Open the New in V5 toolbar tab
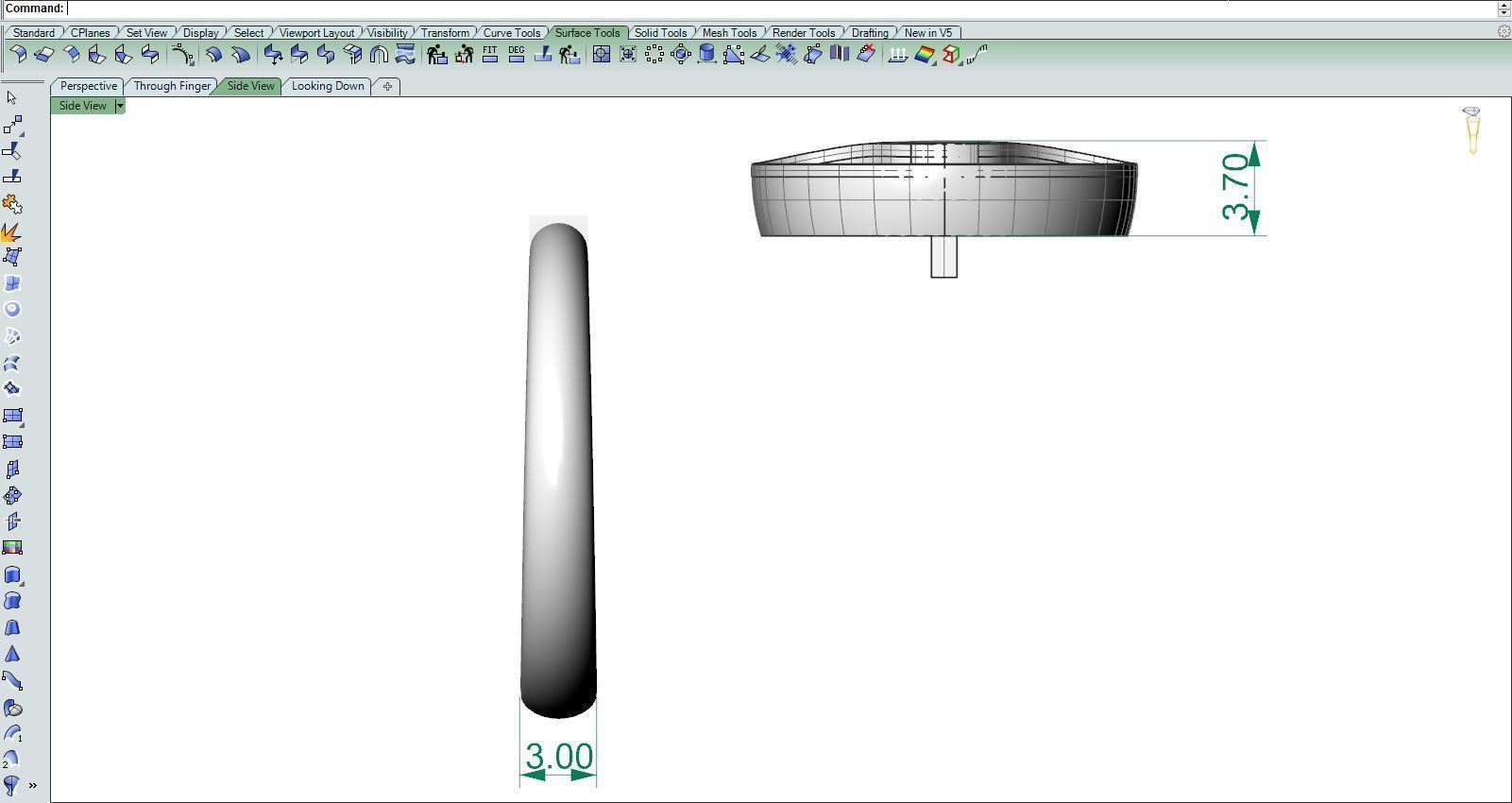The image size is (1512, 803). click(x=928, y=32)
